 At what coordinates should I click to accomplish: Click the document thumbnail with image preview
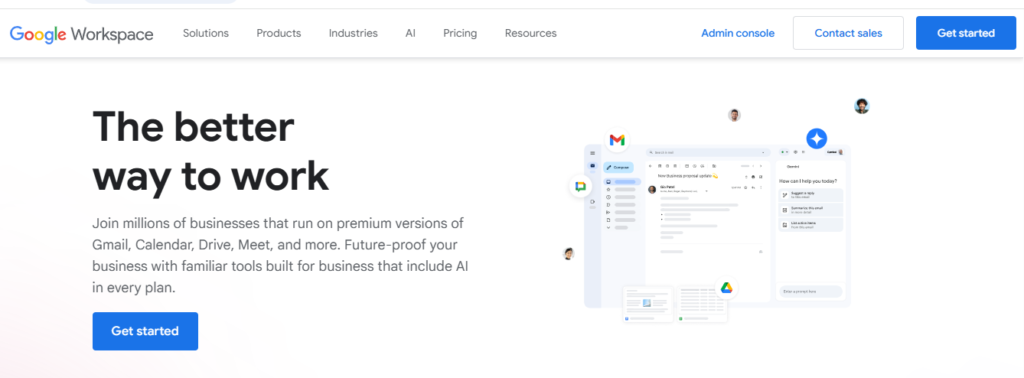(648, 304)
